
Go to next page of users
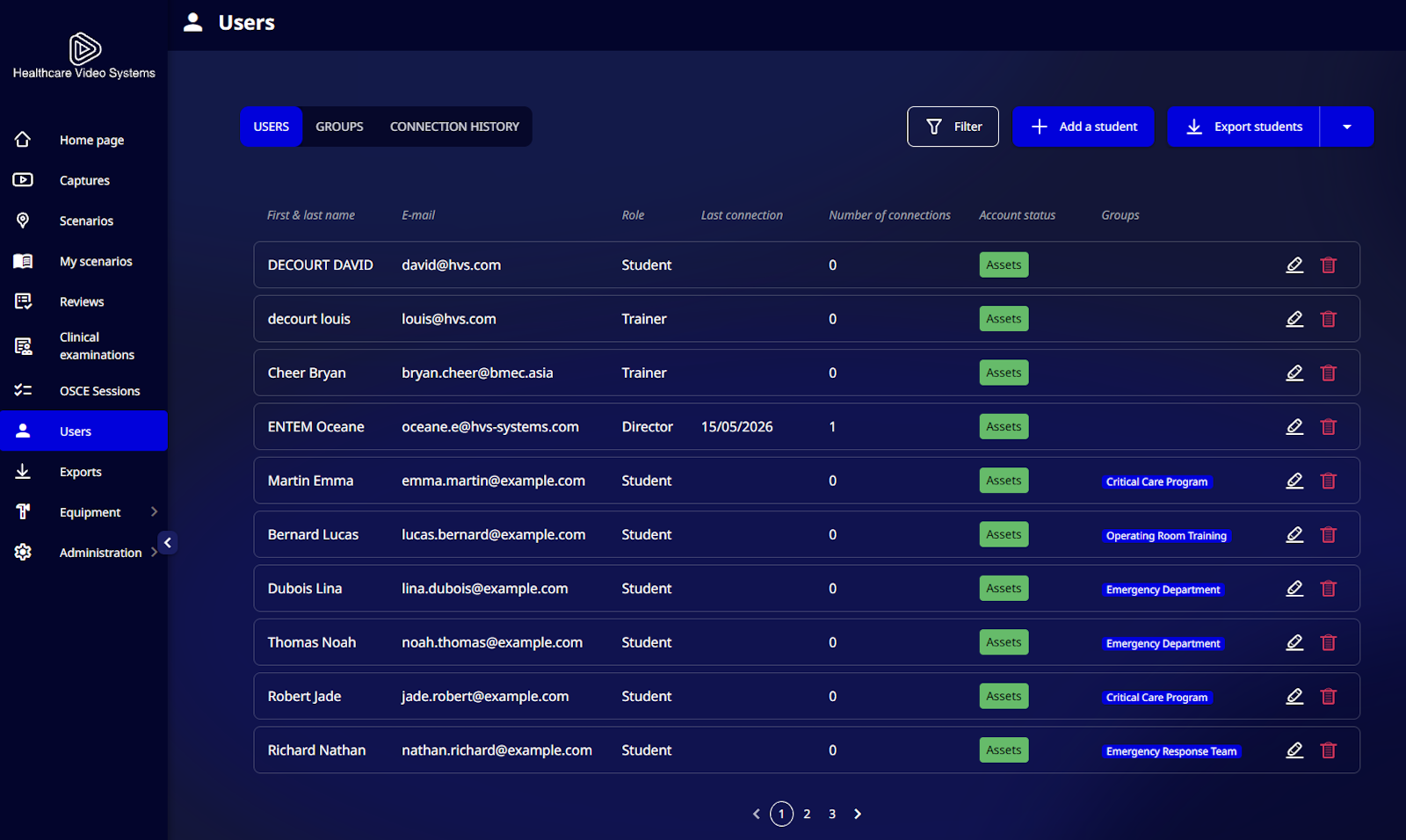point(858,815)
